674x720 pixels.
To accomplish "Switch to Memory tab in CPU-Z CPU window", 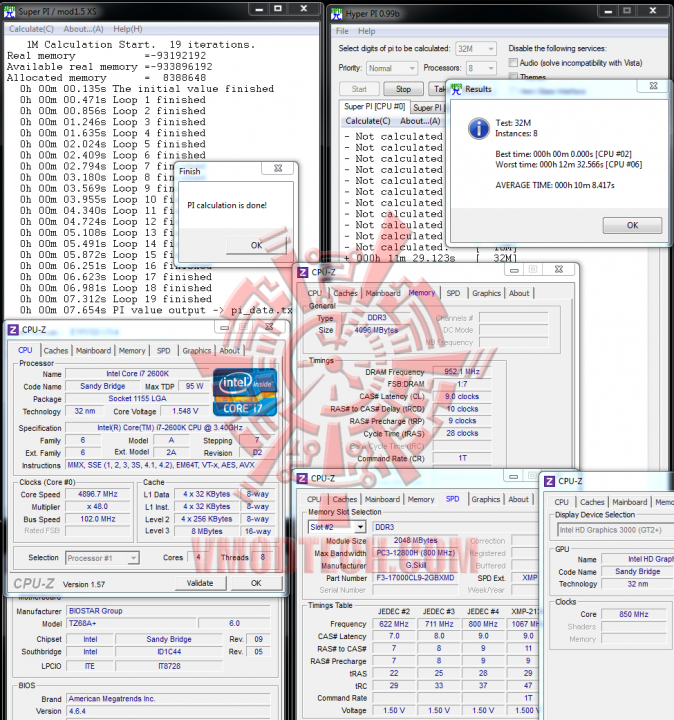I will click(x=132, y=350).
